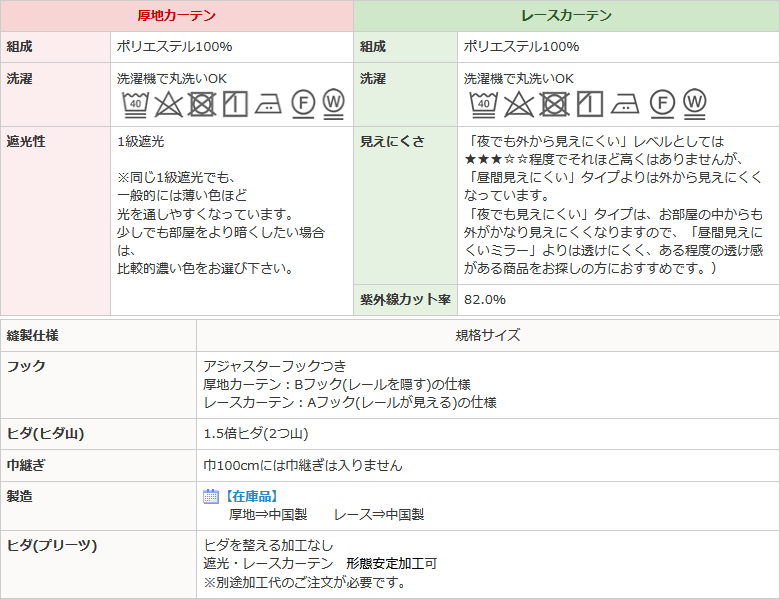Image resolution: width=780 pixels, height=599 pixels.
Task: Click the 見えにくさ row label
Action: (x=392, y=142)
